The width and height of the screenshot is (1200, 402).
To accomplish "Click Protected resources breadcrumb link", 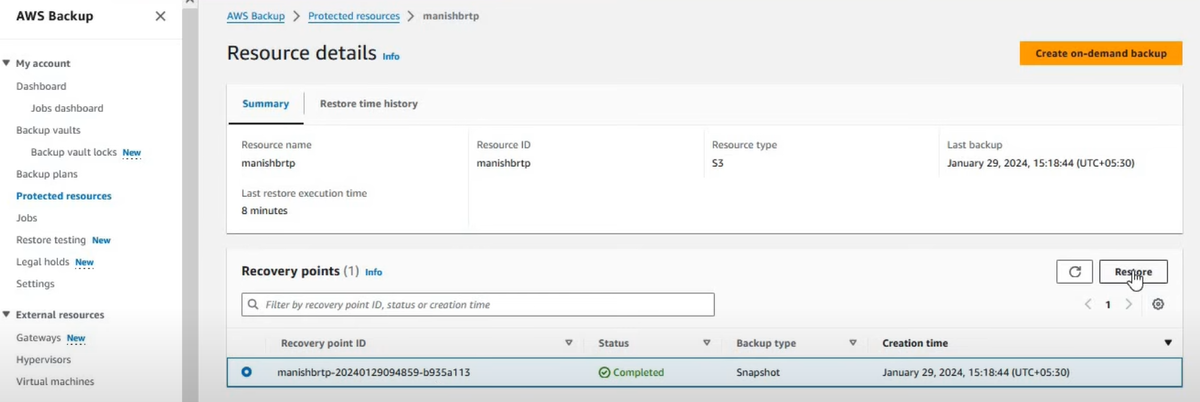I will pyautogui.click(x=354, y=16).
